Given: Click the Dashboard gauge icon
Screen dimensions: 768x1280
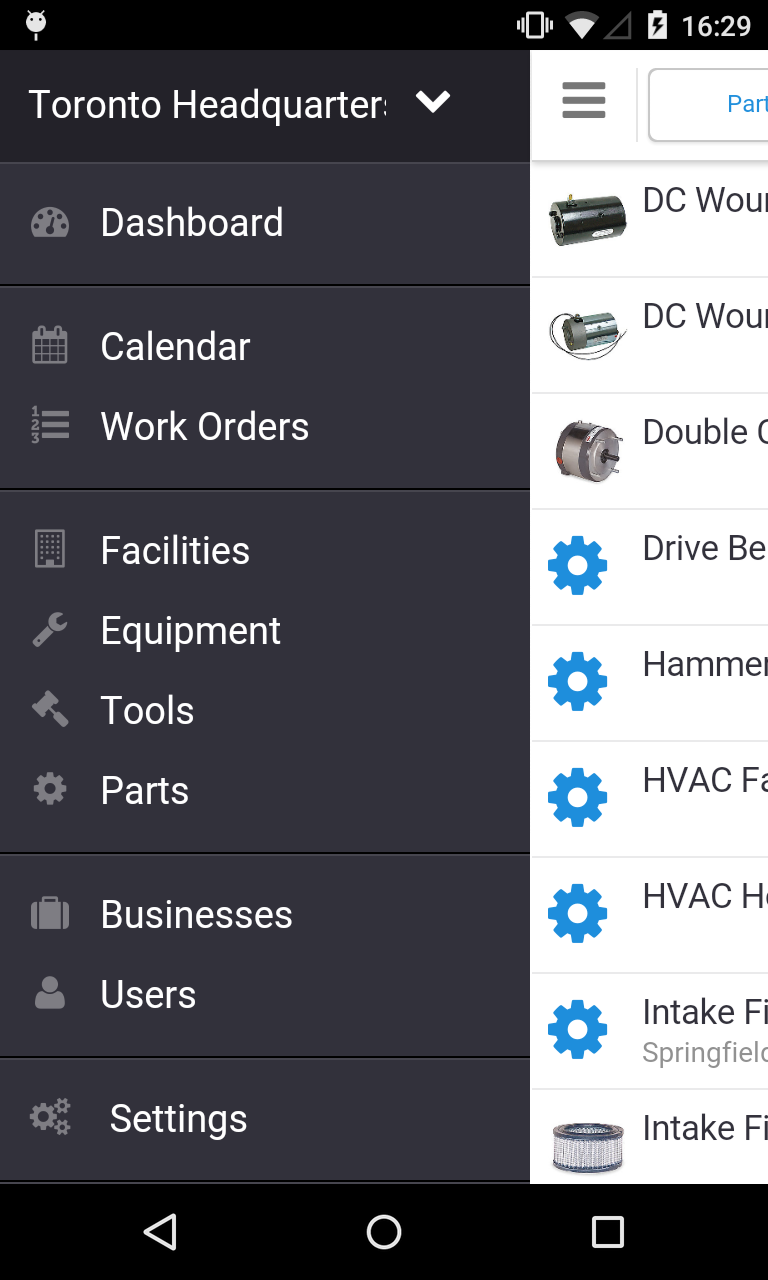Looking at the screenshot, I should [50, 223].
